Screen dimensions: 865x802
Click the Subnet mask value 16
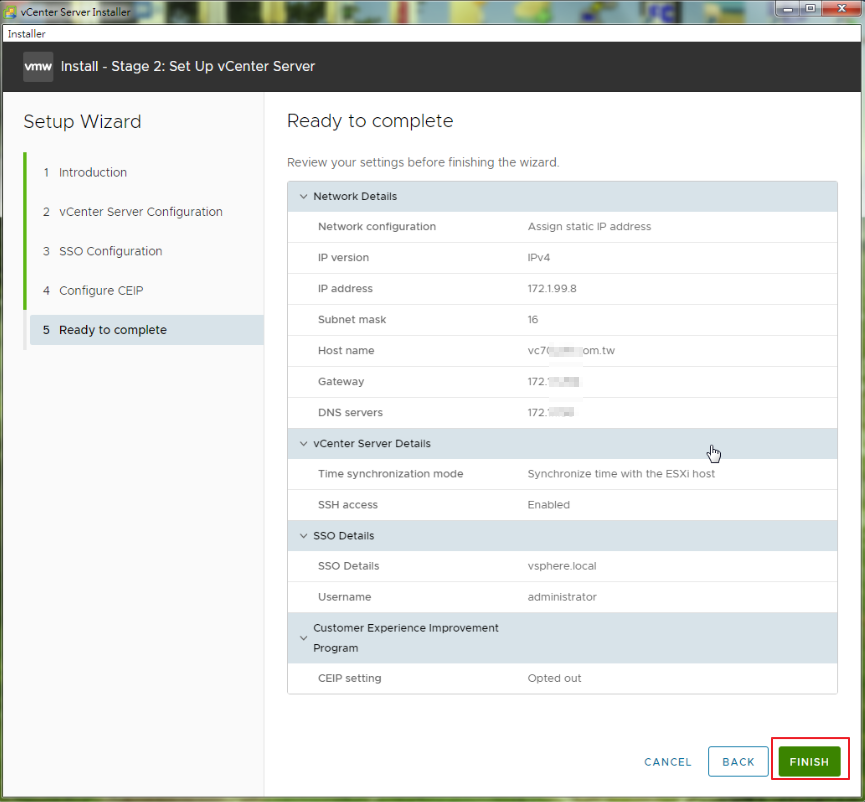point(532,319)
